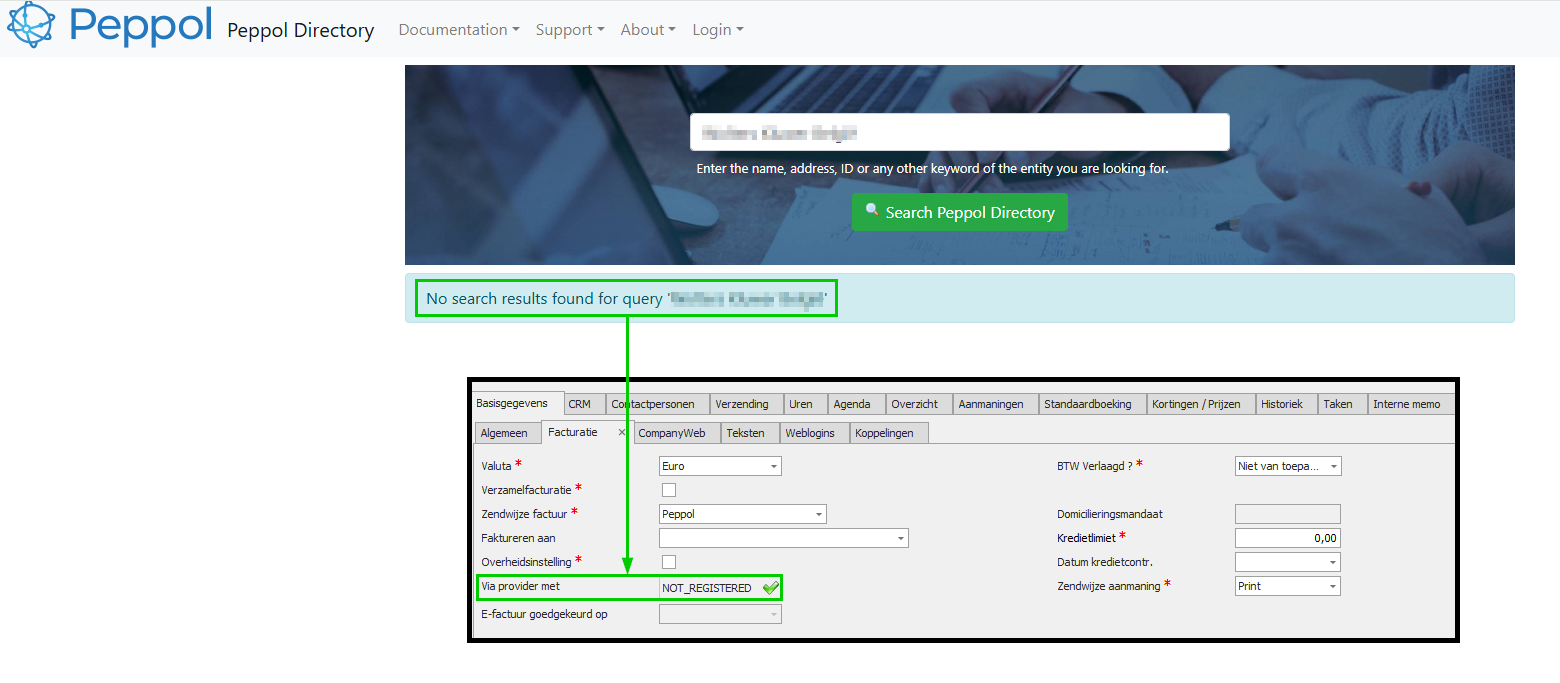The image size is (1560, 683).
Task: Switch to the Contactpersonen tab
Action: 656,404
